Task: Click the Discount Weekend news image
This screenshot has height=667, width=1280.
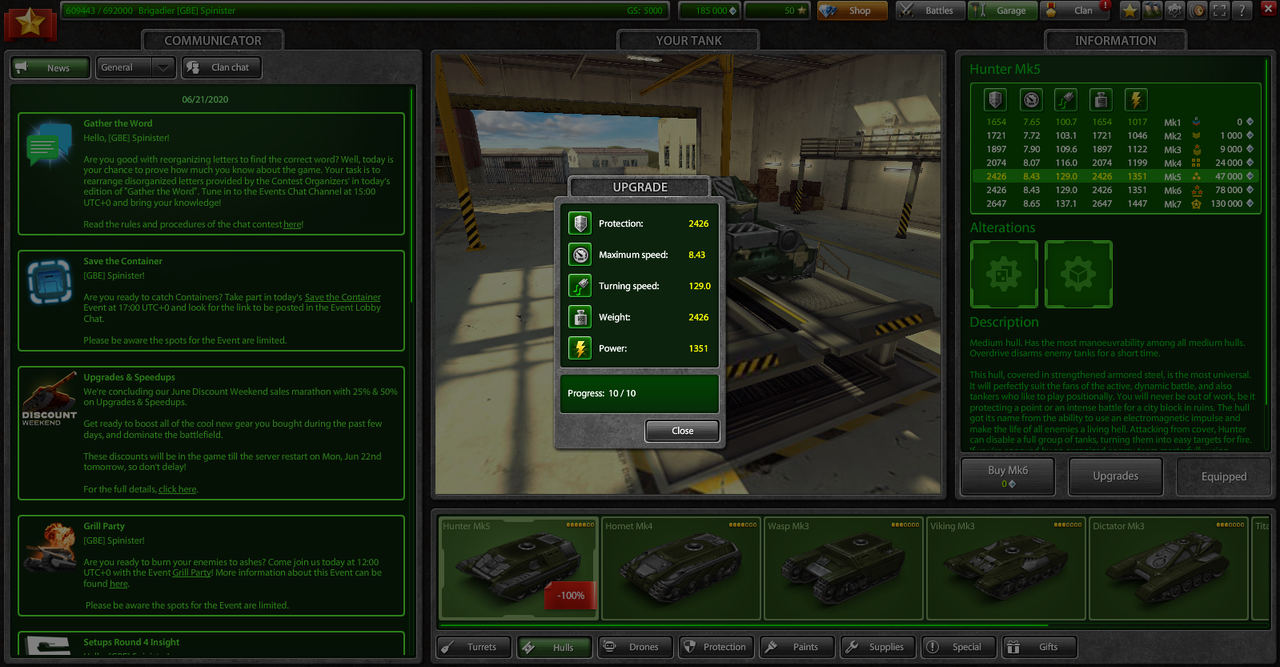Action: [49, 399]
